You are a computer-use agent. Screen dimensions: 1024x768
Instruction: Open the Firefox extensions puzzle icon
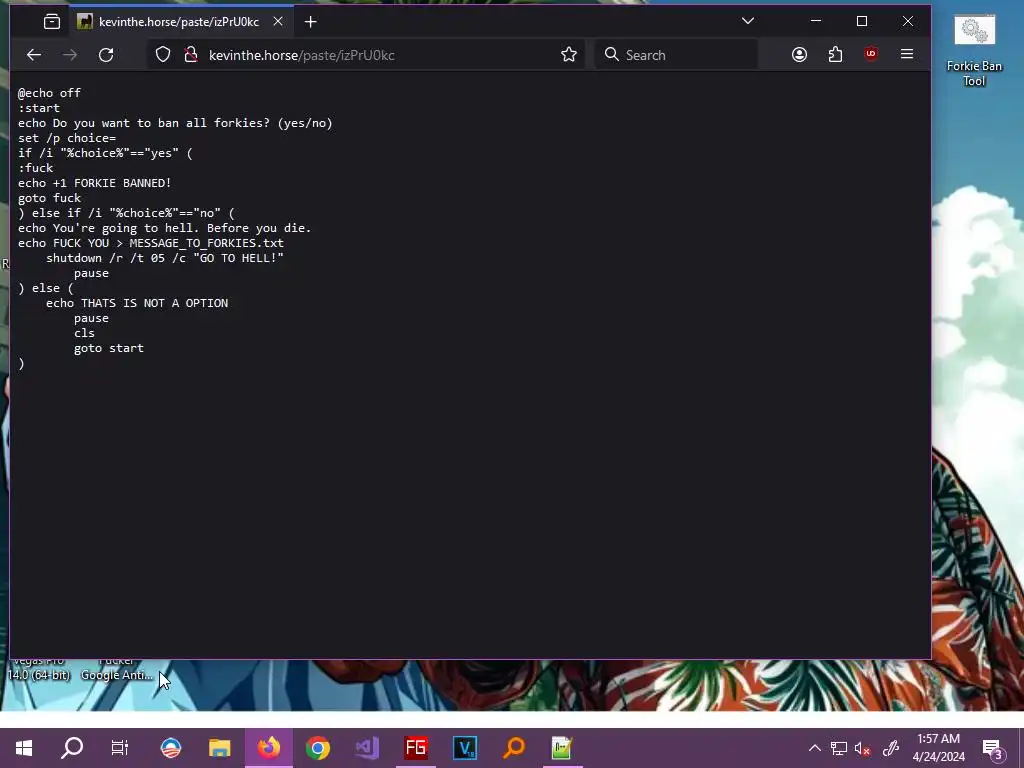click(x=835, y=55)
